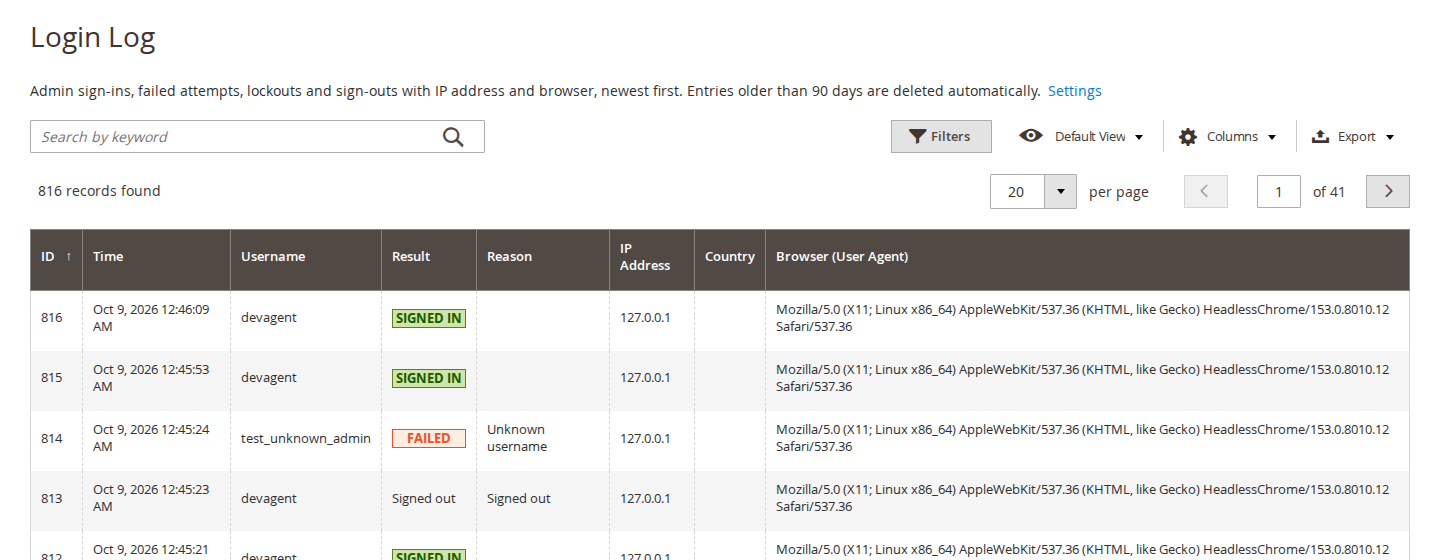Expand the Export dropdown arrow
The height and width of the screenshot is (560, 1440).
click(x=1390, y=137)
